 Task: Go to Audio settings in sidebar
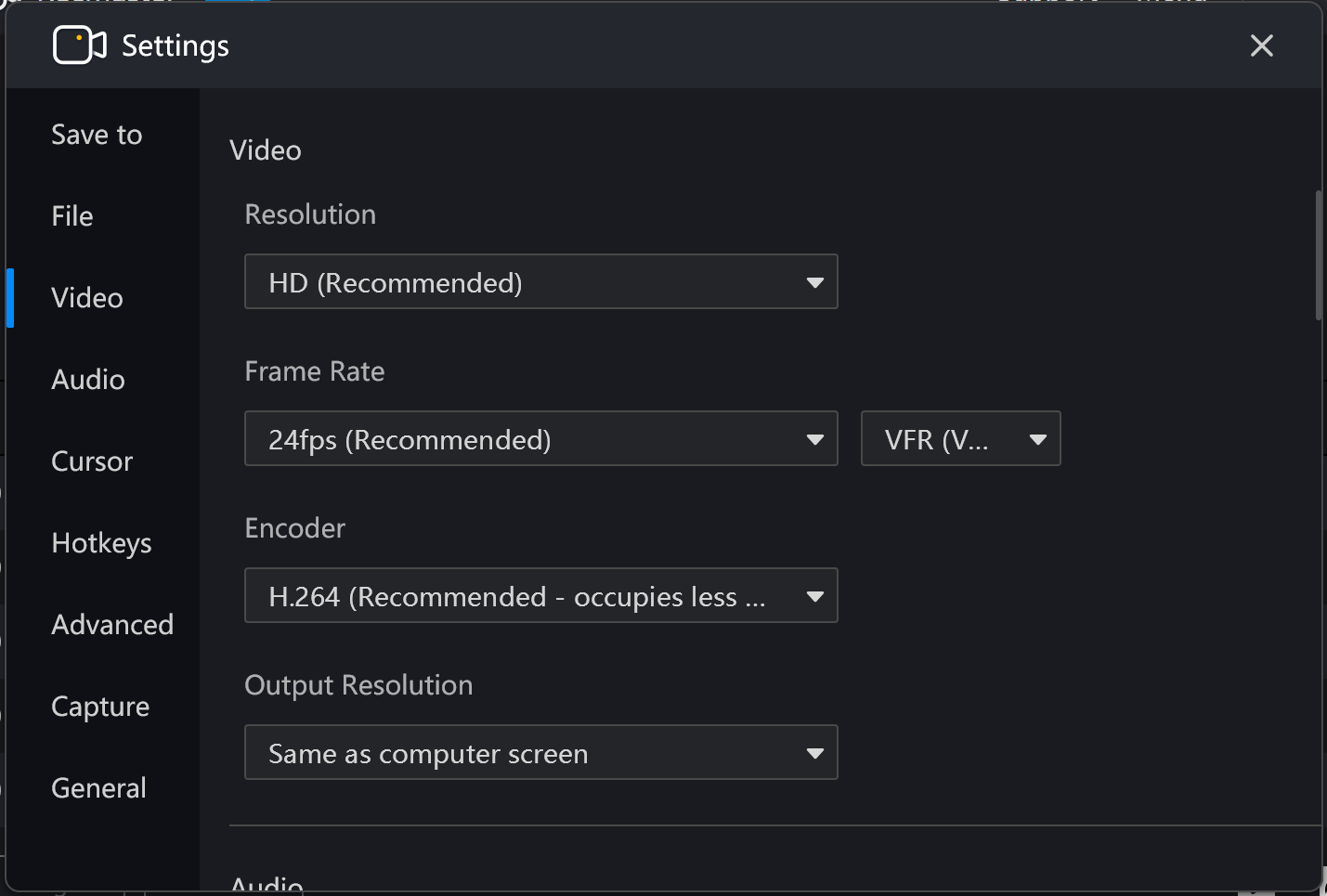tap(88, 380)
